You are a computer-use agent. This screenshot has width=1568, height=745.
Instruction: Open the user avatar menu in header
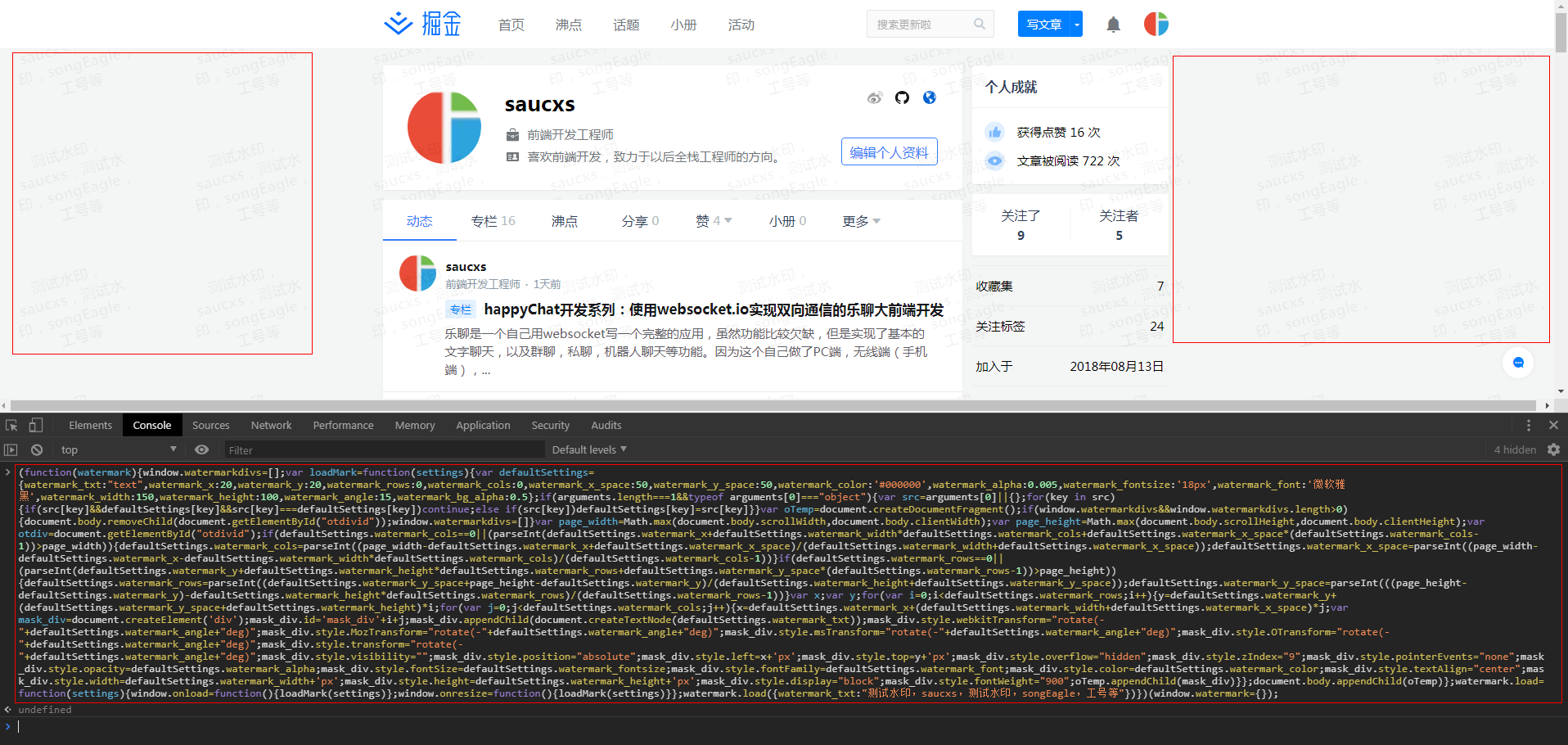tap(1156, 24)
